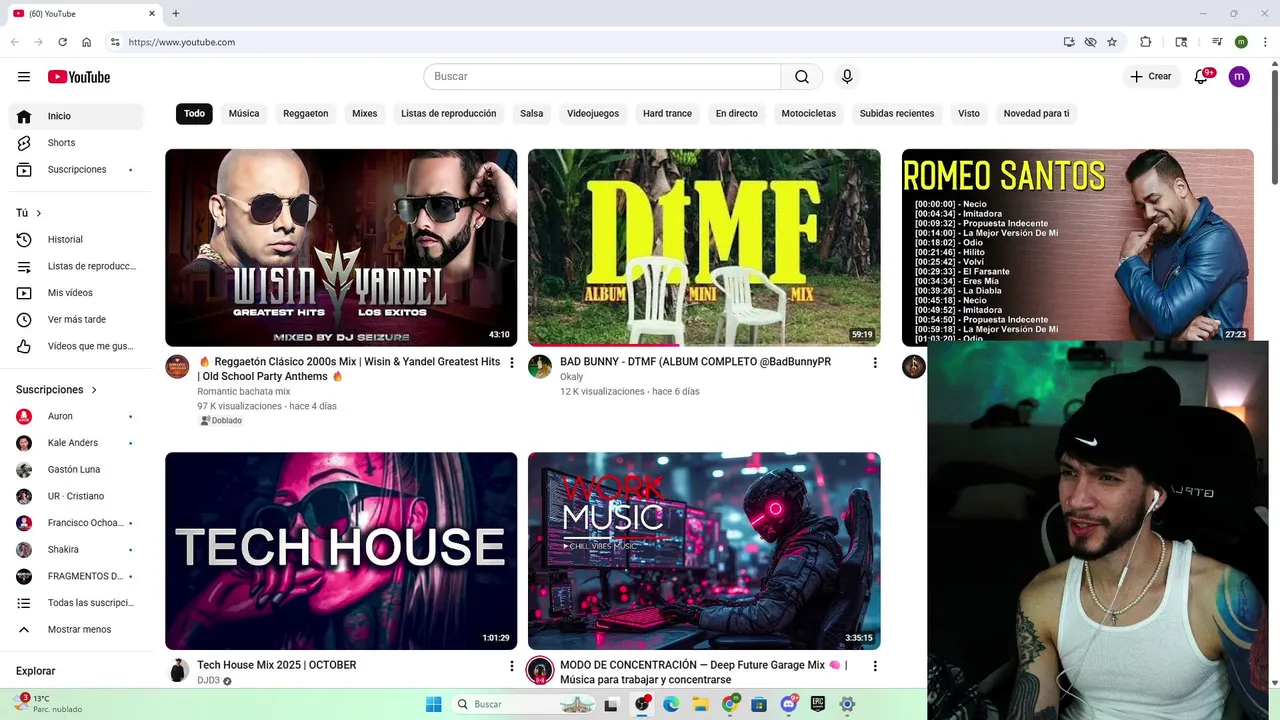
Task: Collapse subscriptions with Mostrar menos
Action: click(76, 630)
